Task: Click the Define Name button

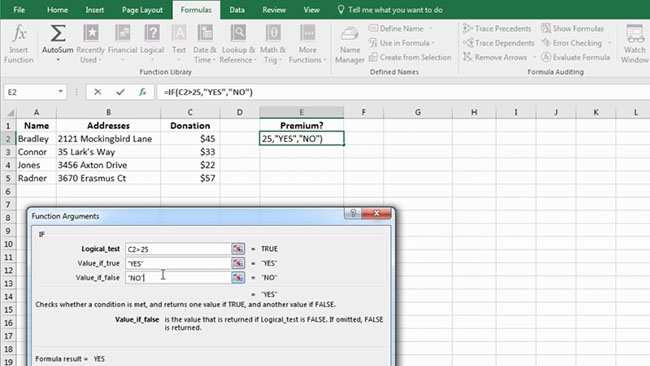Action: 396,29
